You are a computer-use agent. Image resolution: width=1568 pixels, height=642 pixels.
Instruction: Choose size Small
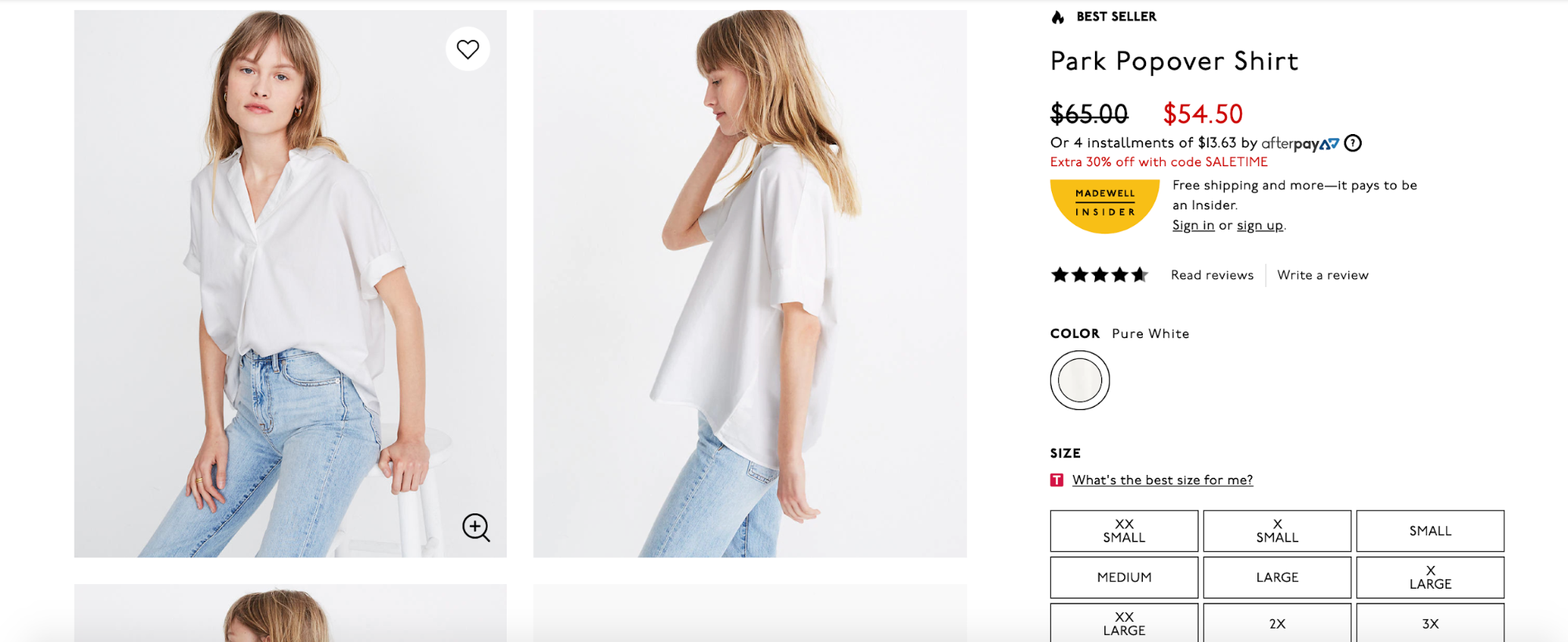pos(1430,531)
